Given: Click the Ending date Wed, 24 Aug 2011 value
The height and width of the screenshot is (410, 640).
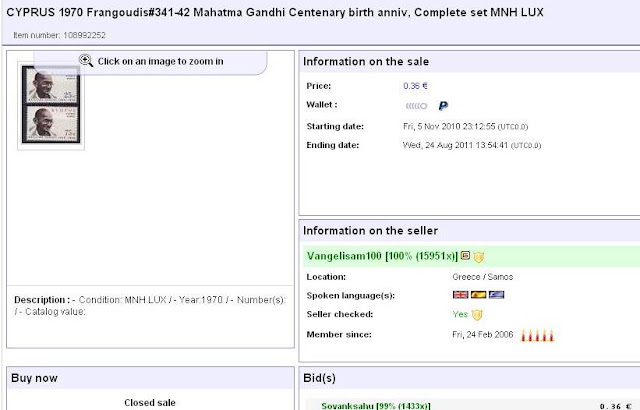Looking at the screenshot, I should tap(472, 145).
